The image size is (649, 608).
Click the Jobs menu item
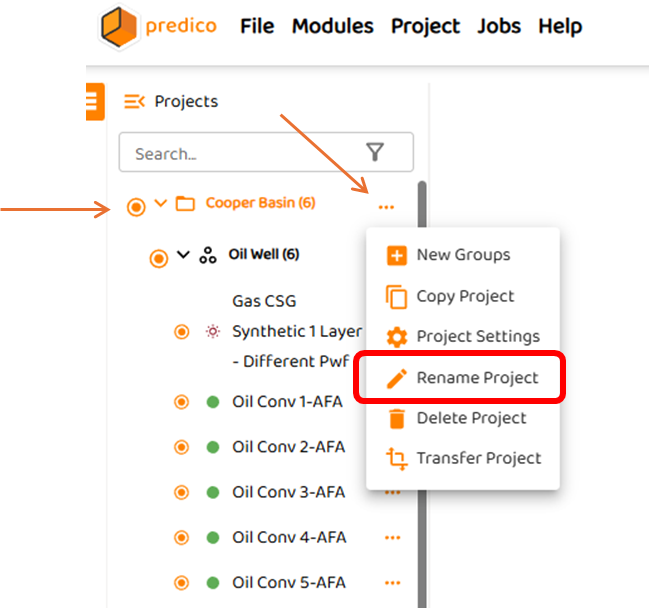tap(498, 26)
